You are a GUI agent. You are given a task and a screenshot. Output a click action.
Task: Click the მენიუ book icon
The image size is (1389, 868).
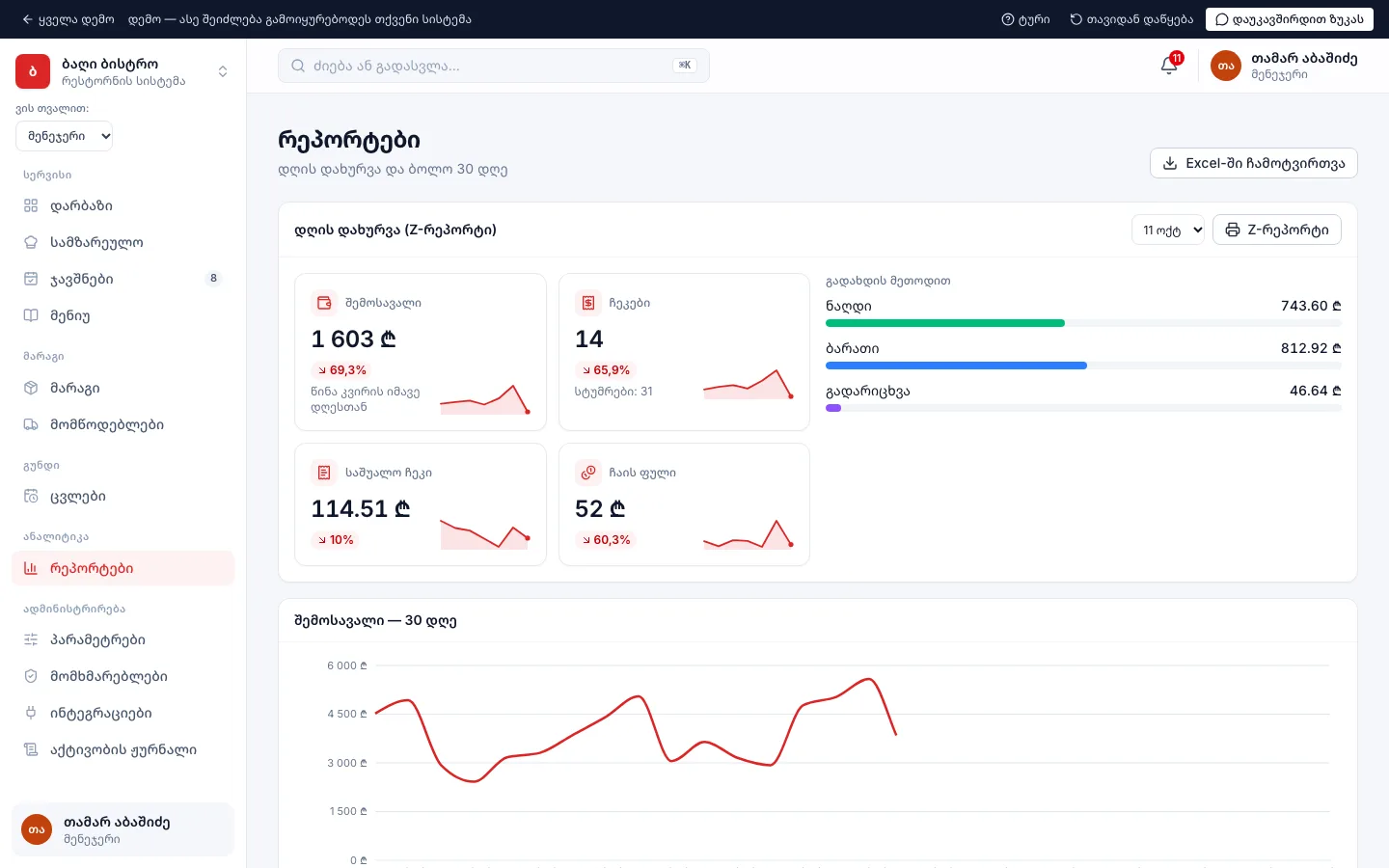[x=31, y=315]
